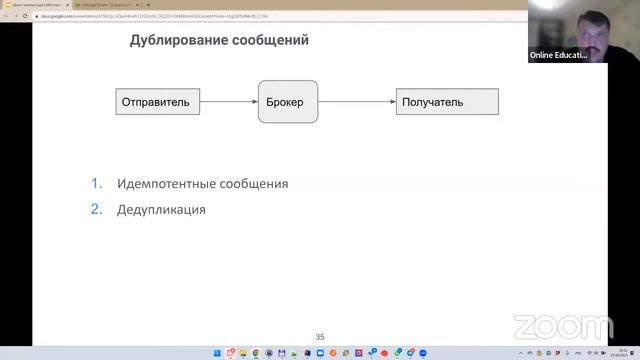Click the text Идемпотентные сообщения
This screenshot has width=640, height=360.
(x=202, y=184)
